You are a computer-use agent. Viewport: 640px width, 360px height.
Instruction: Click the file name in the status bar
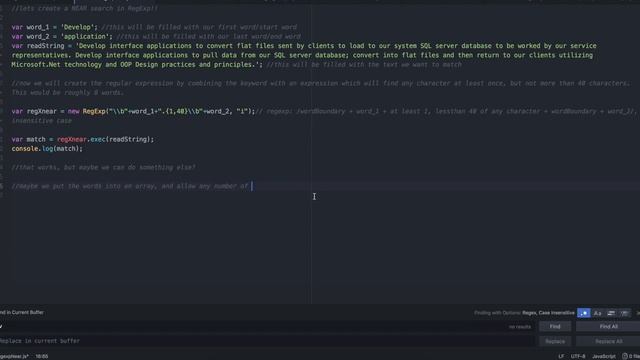14,356
